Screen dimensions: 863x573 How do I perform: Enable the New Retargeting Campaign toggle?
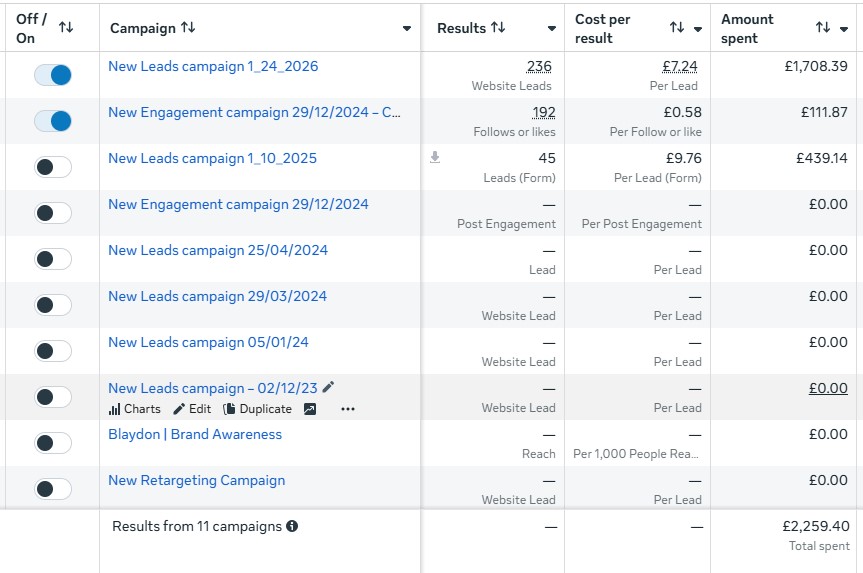(x=53, y=489)
